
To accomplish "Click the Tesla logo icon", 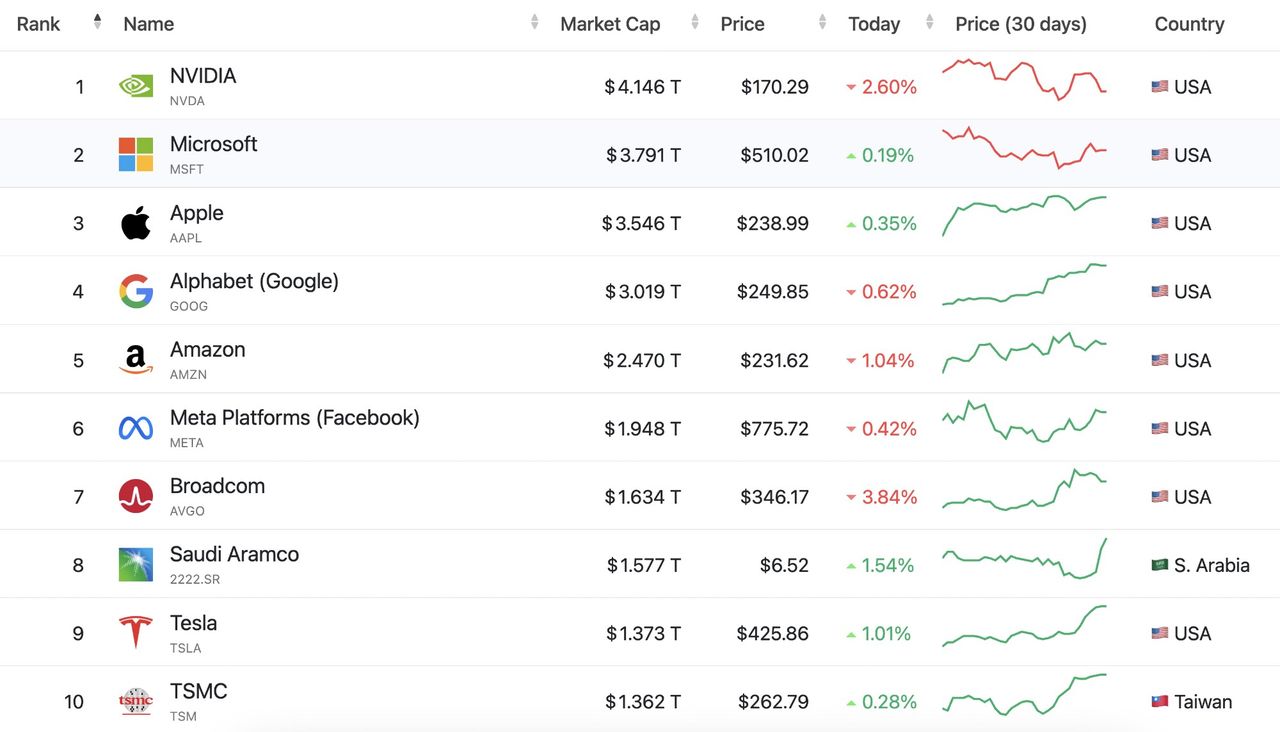I will coord(136,633).
